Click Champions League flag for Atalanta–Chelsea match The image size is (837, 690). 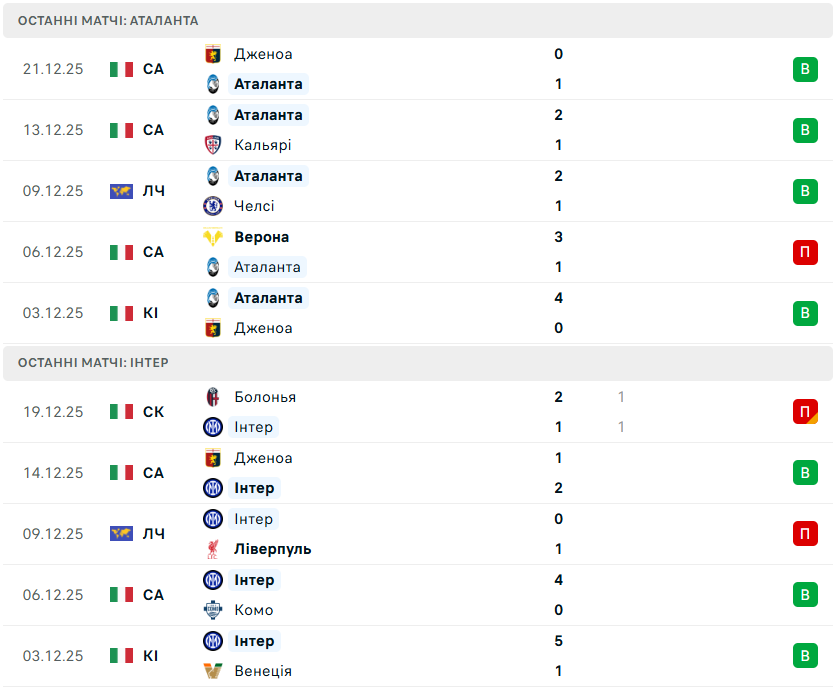point(121,191)
